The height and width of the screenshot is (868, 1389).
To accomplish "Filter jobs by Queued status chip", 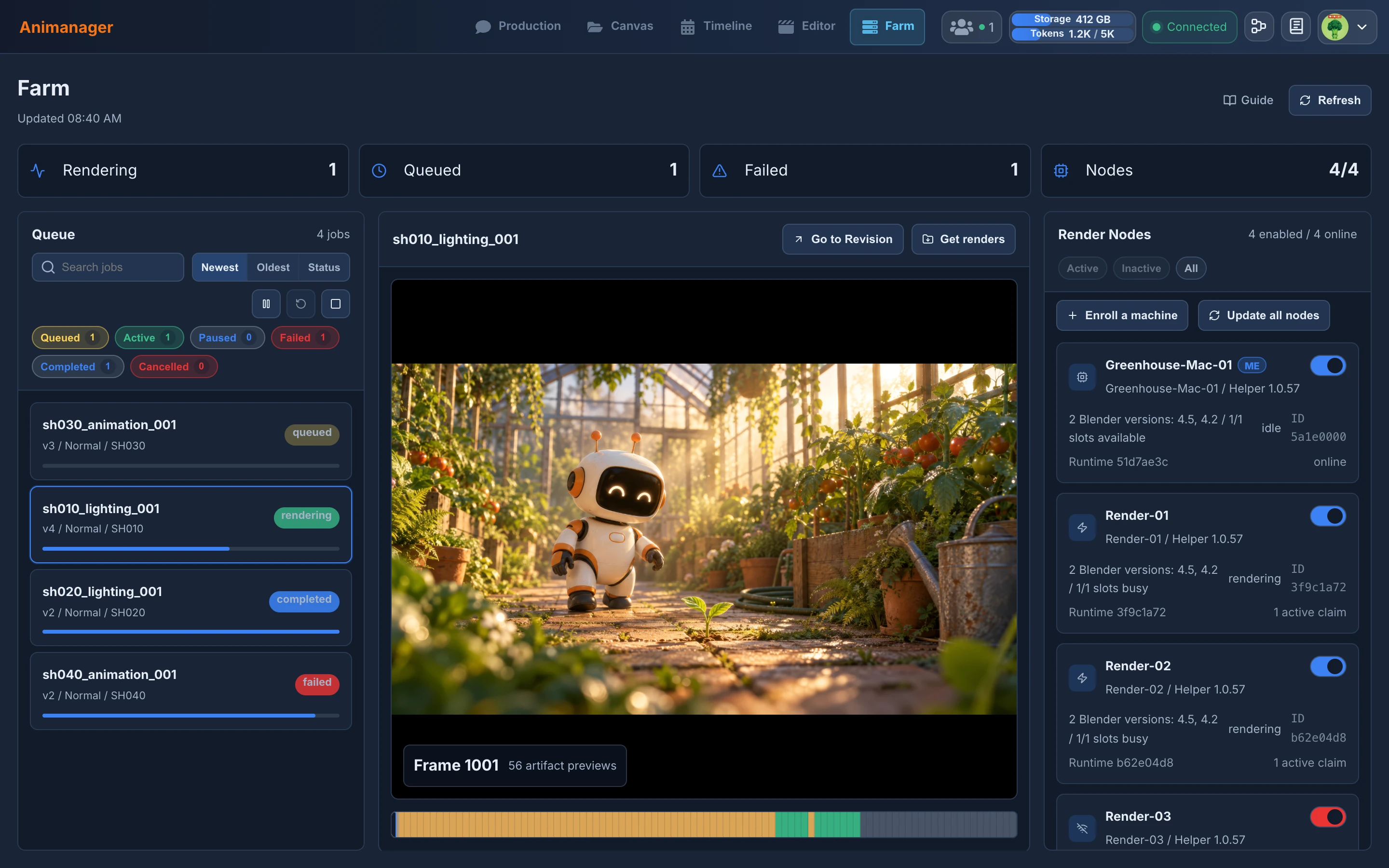I will pyautogui.click(x=70, y=338).
